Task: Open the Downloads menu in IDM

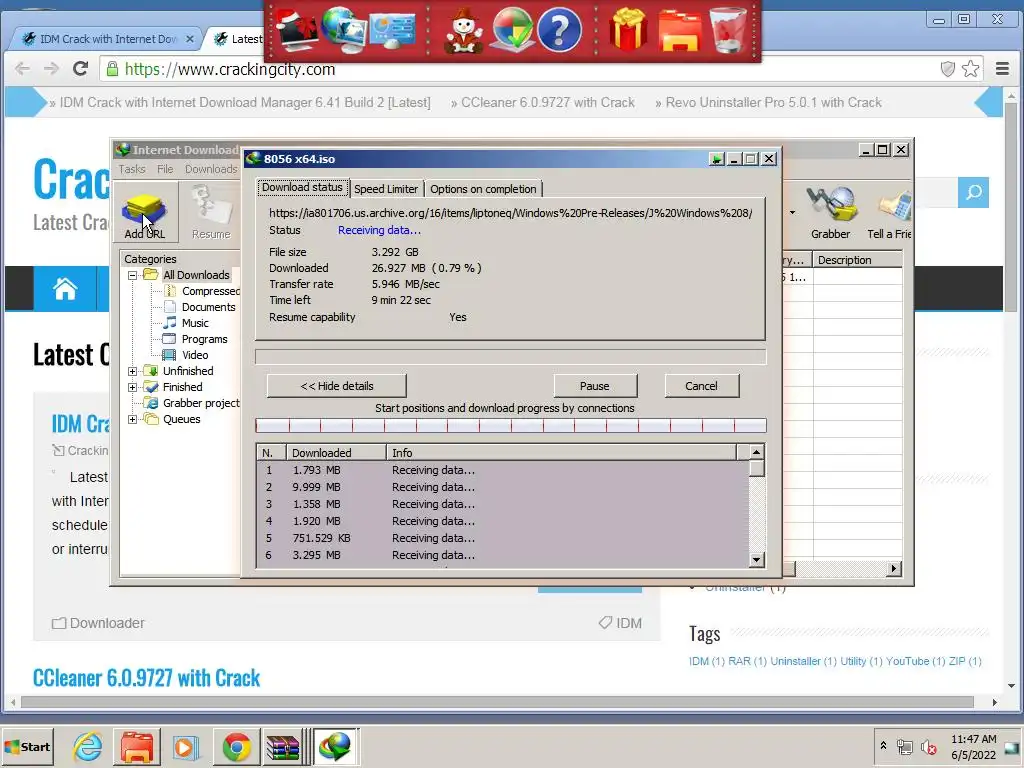Action: coord(211,169)
